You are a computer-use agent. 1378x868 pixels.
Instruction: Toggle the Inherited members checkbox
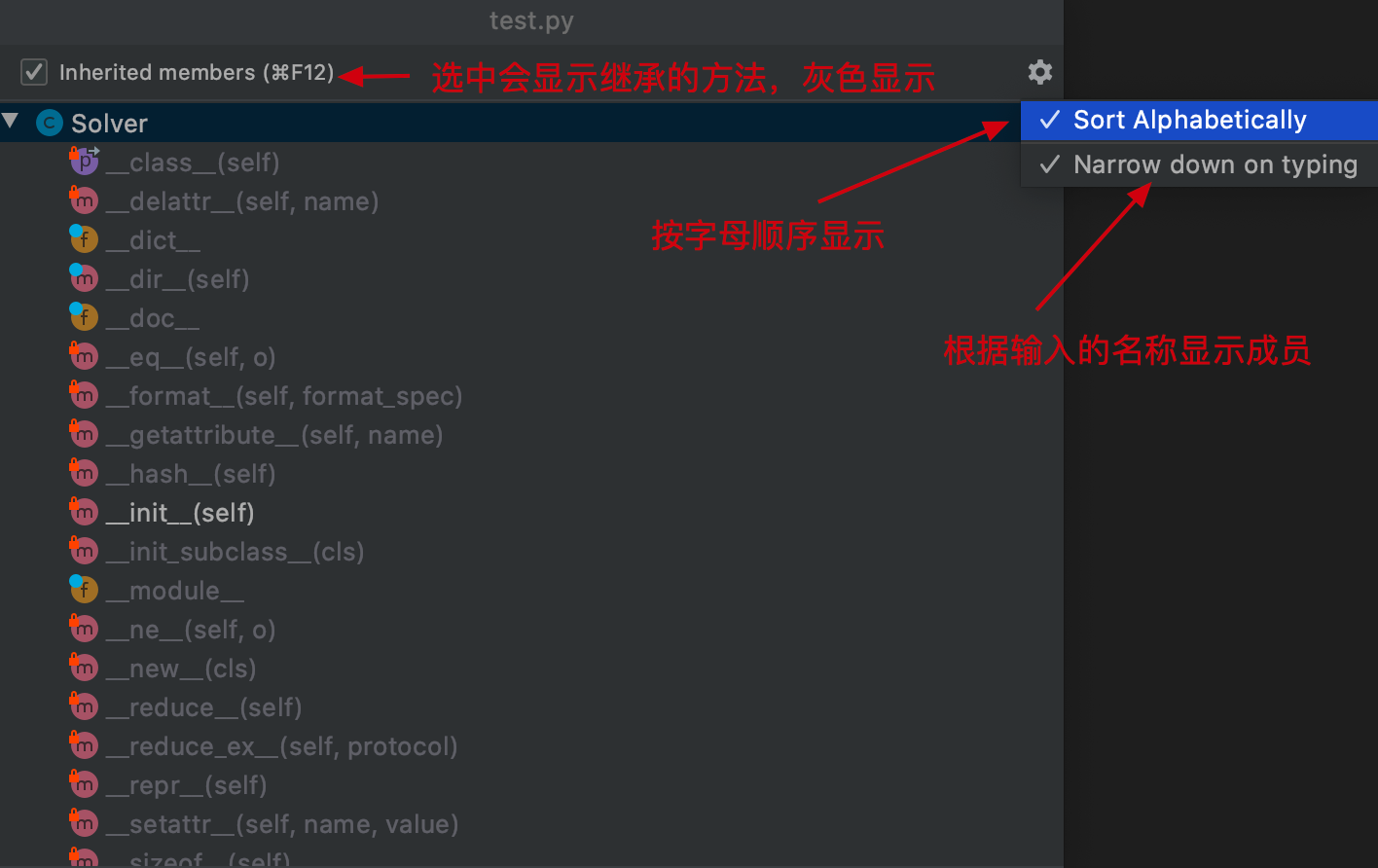[x=34, y=72]
